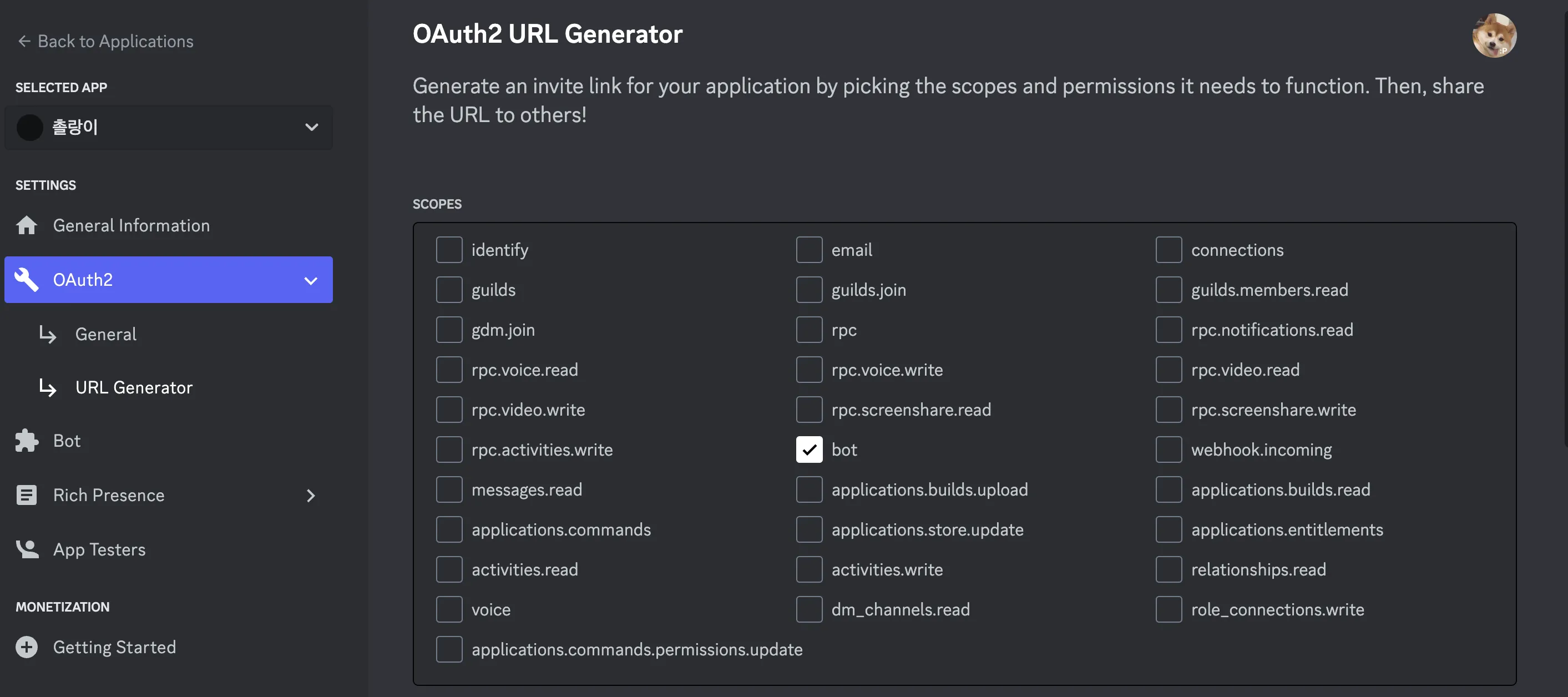This screenshot has width=1568, height=697.
Task: Open the Getting Started monetization page
Action: point(114,647)
